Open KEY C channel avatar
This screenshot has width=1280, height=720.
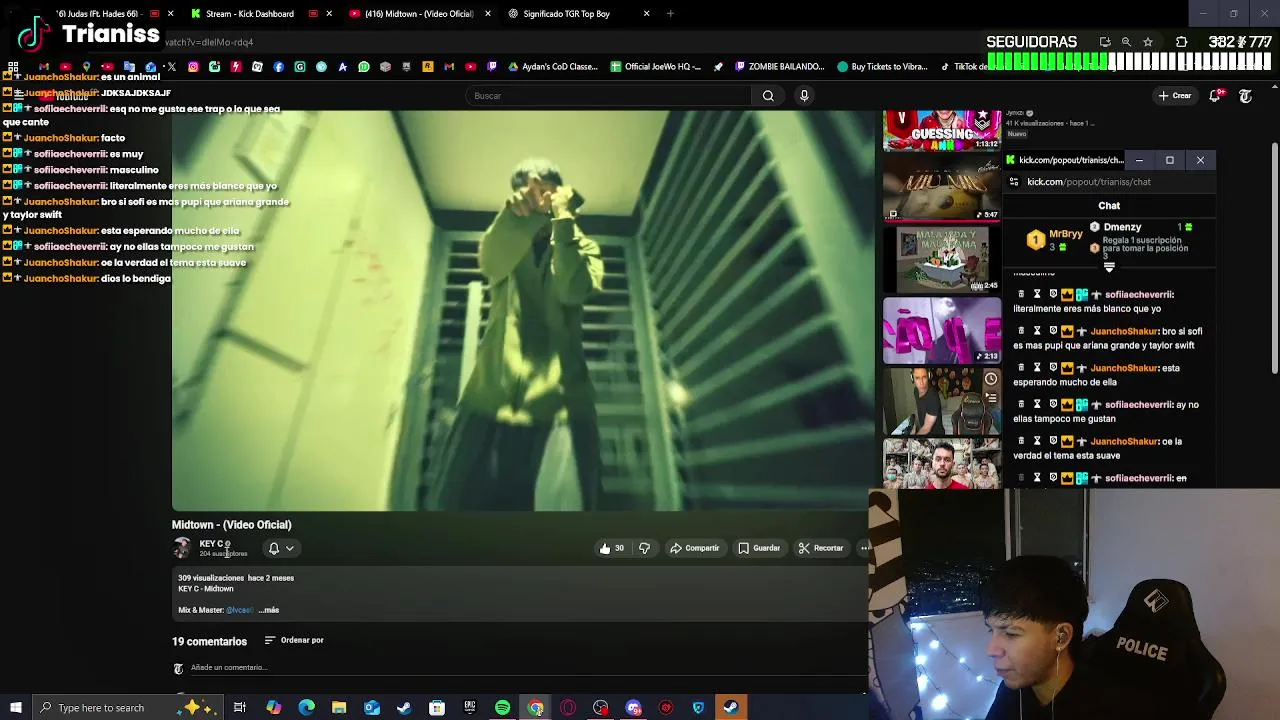pos(182,548)
